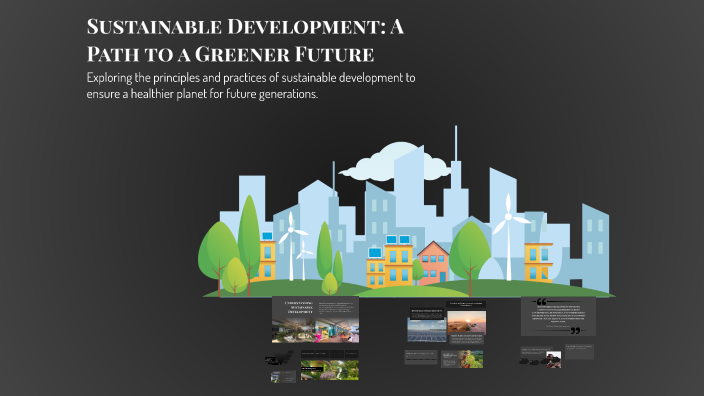704x396 pixels.
Task: Click the subtitle starting 'Exploring the principles and practices'
Action: [x=251, y=85]
